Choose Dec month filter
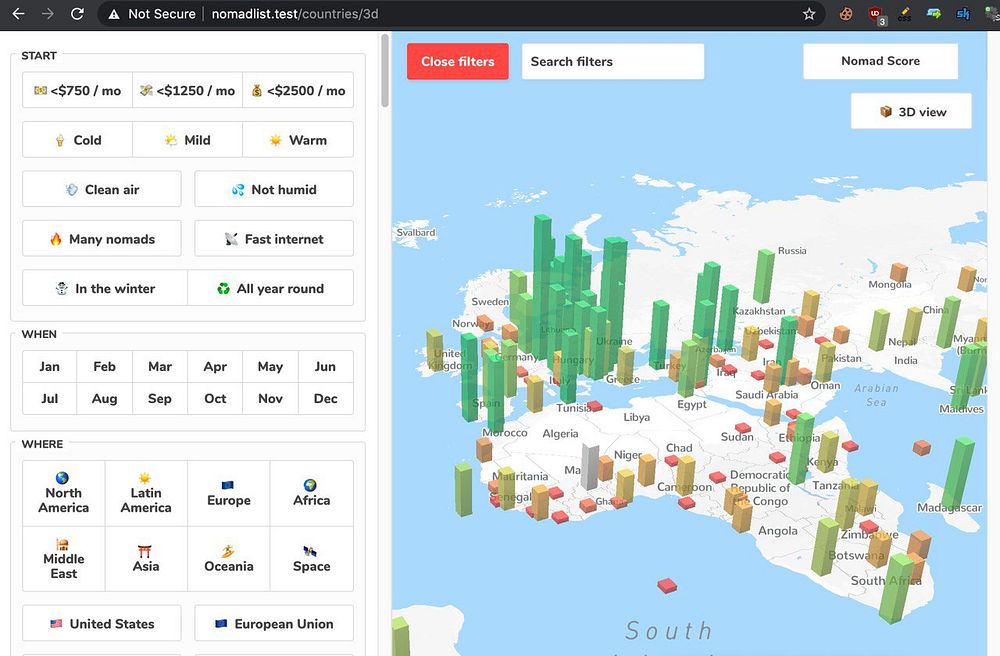This screenshot has height=656, width=1000. point(325,398)
